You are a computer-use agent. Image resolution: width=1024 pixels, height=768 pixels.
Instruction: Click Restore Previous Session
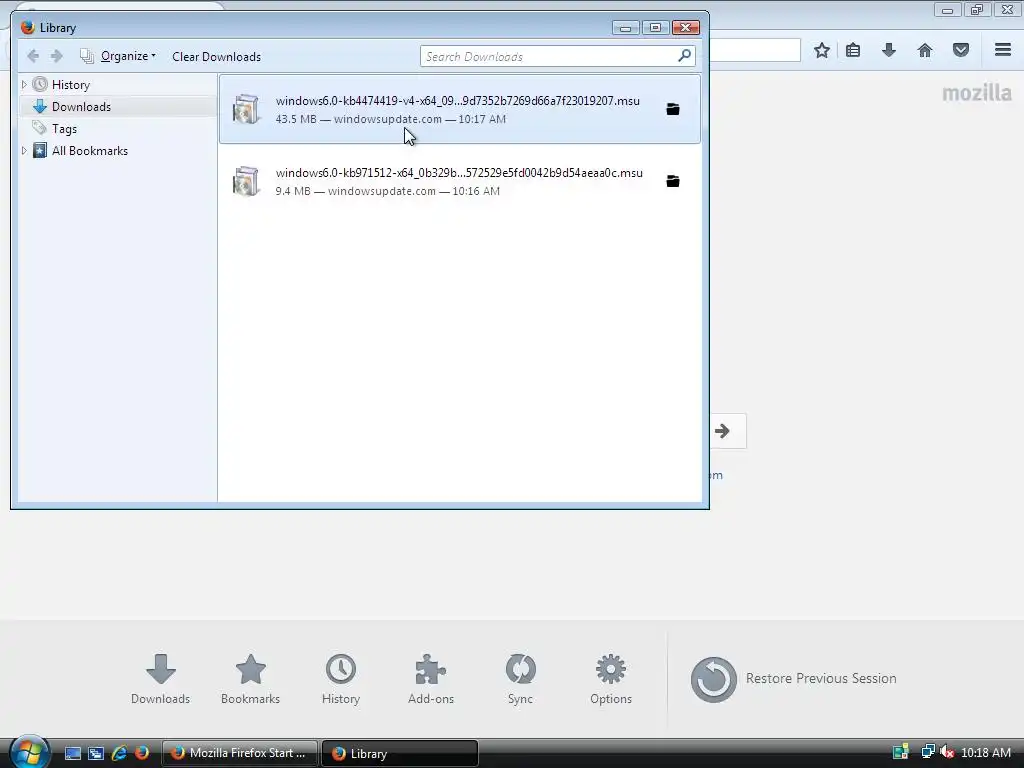[x=793, y=679]
